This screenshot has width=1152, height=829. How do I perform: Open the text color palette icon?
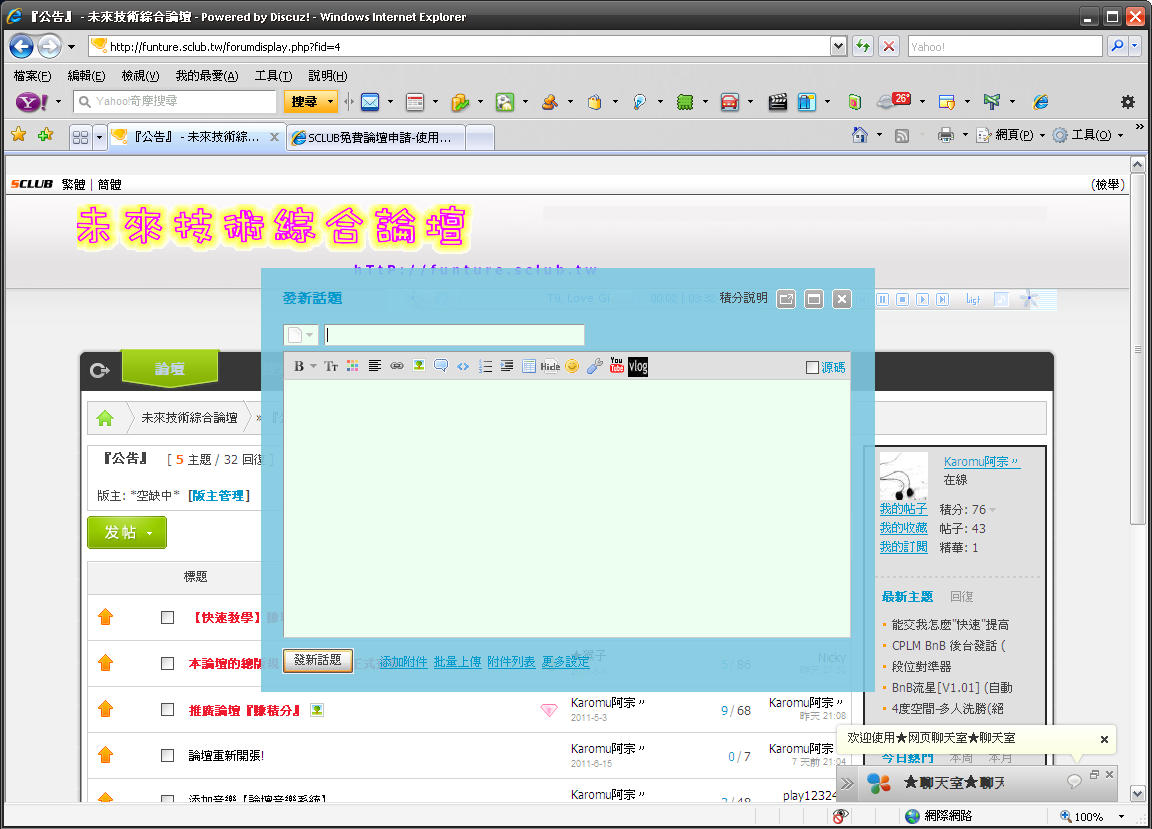(x=353, y=366)
